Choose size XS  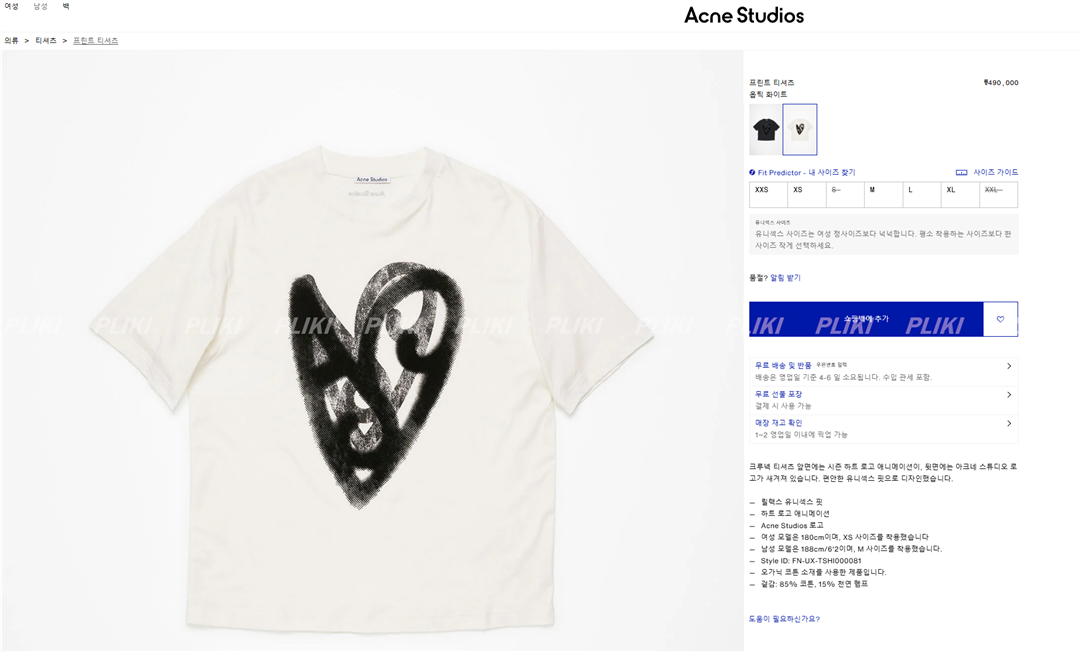[807, 195]
